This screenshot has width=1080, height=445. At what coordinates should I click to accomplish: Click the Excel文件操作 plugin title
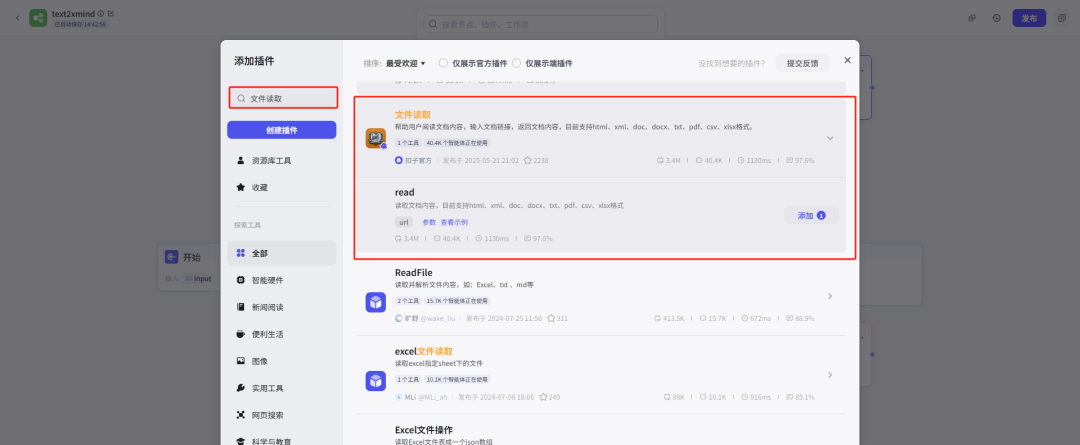click(x=424, y=430)
